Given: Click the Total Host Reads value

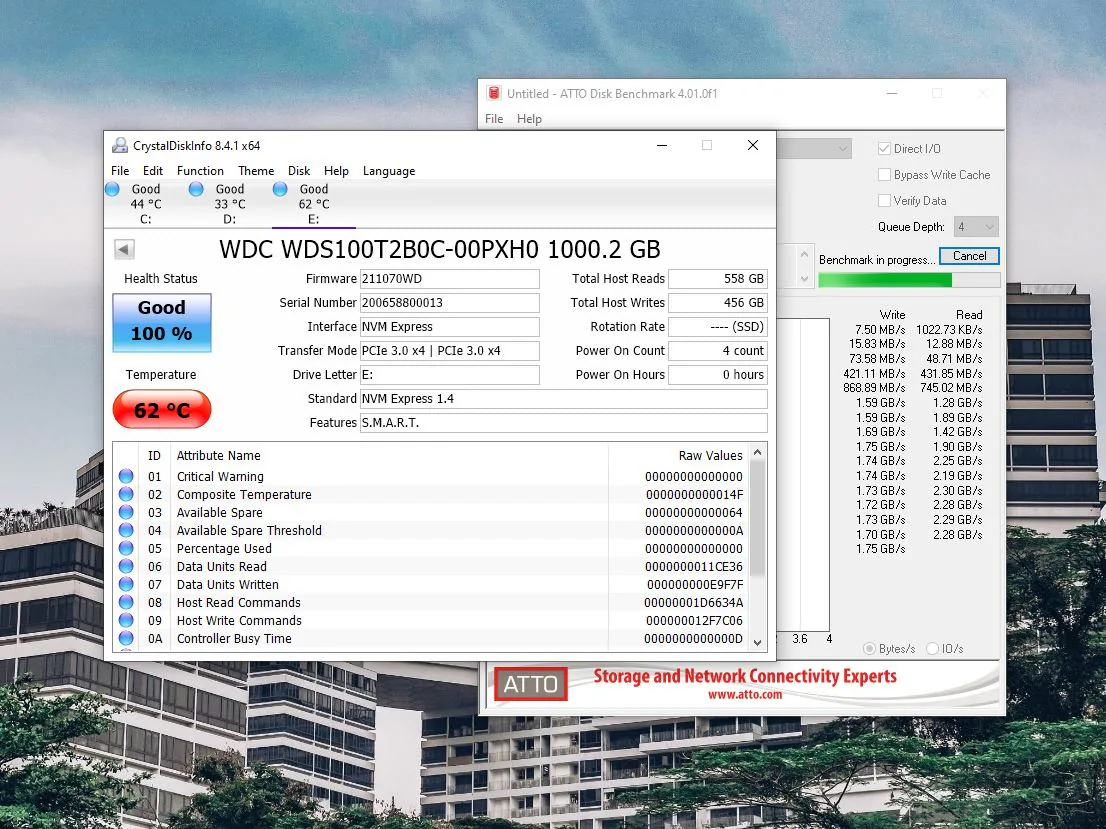Looking at the screenshot, I should coord(717,279).
